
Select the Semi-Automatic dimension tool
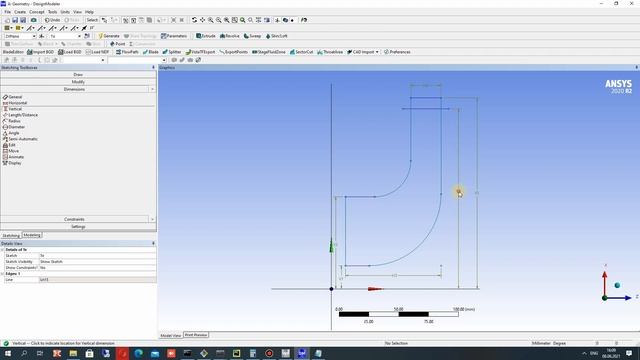(x=20, y=139)
